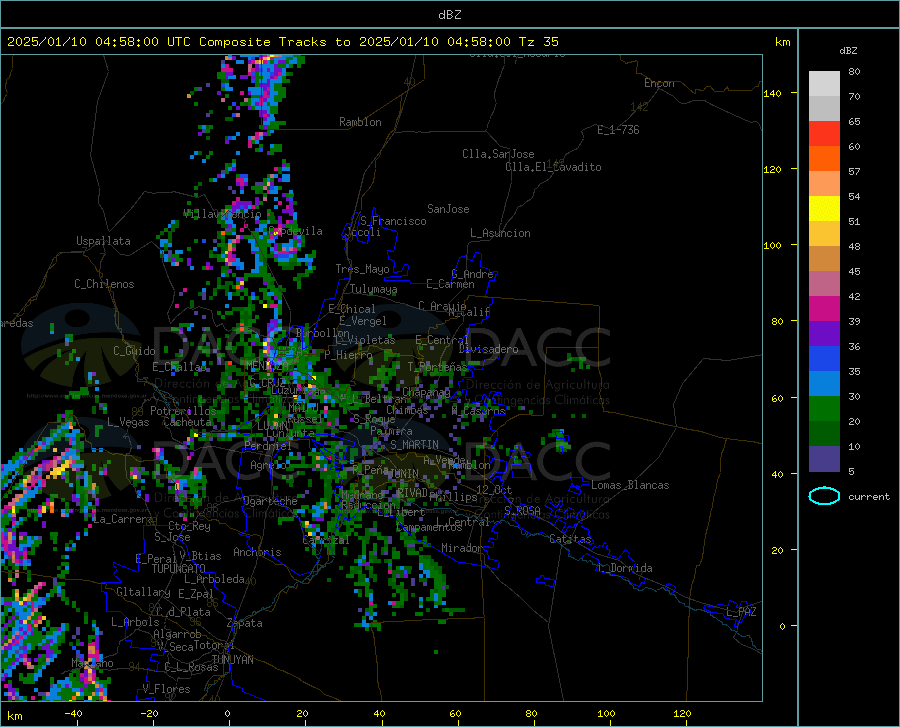
Task: Click the Potrerillos label
Action: tap(183, 411)
